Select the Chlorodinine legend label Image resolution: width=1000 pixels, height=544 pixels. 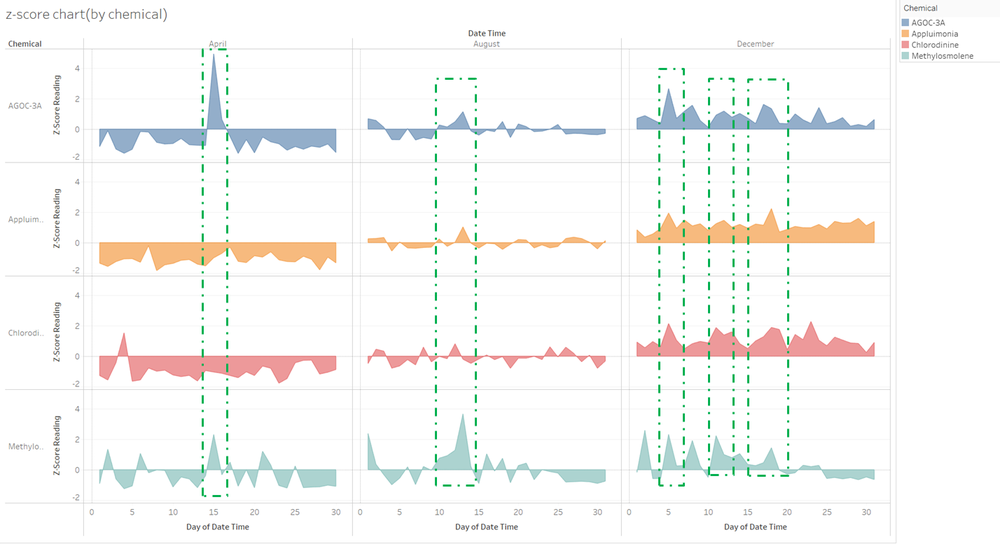click(x=934, y=45)
